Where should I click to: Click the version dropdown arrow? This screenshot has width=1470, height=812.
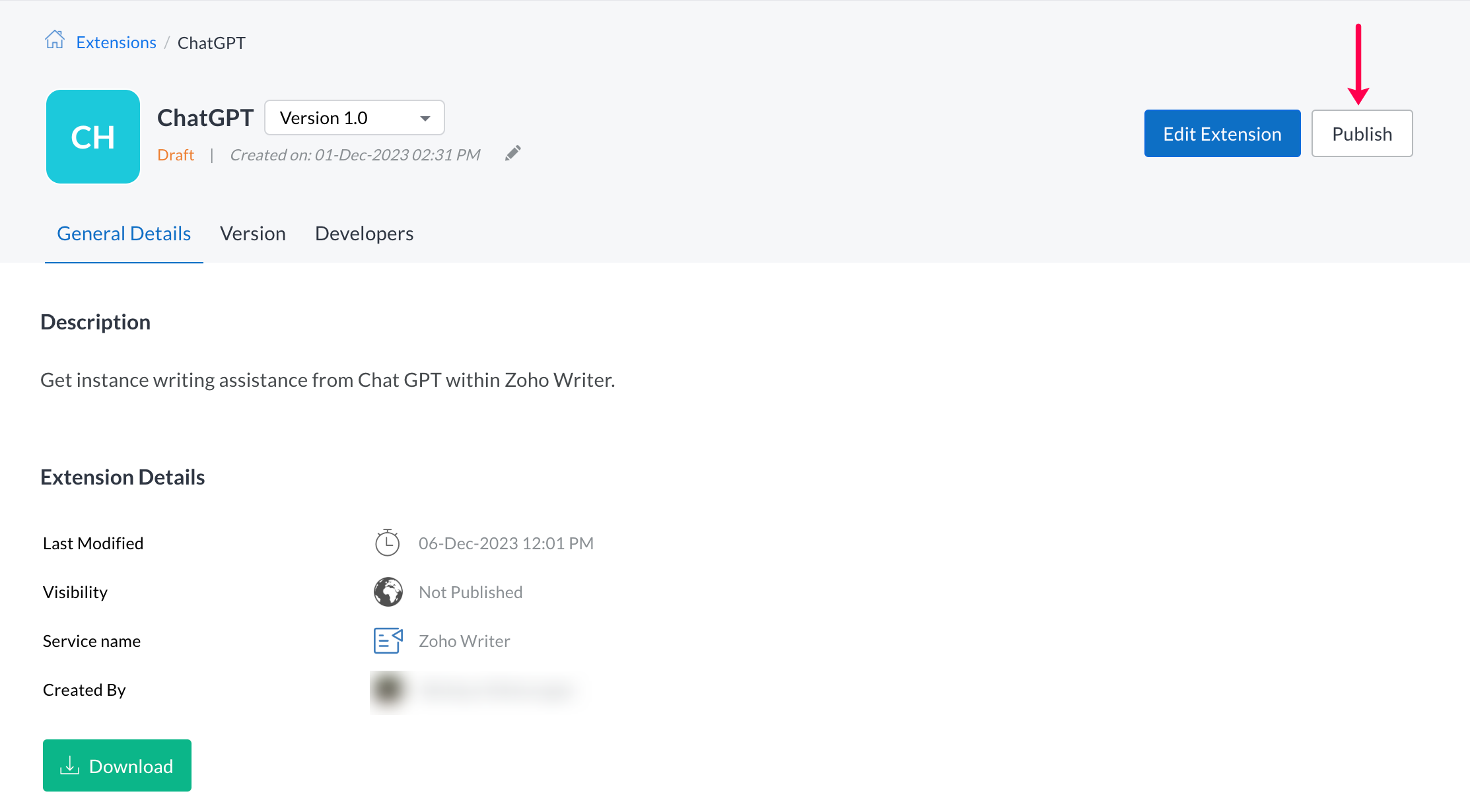pyautogui.click(x=425, y=119)
